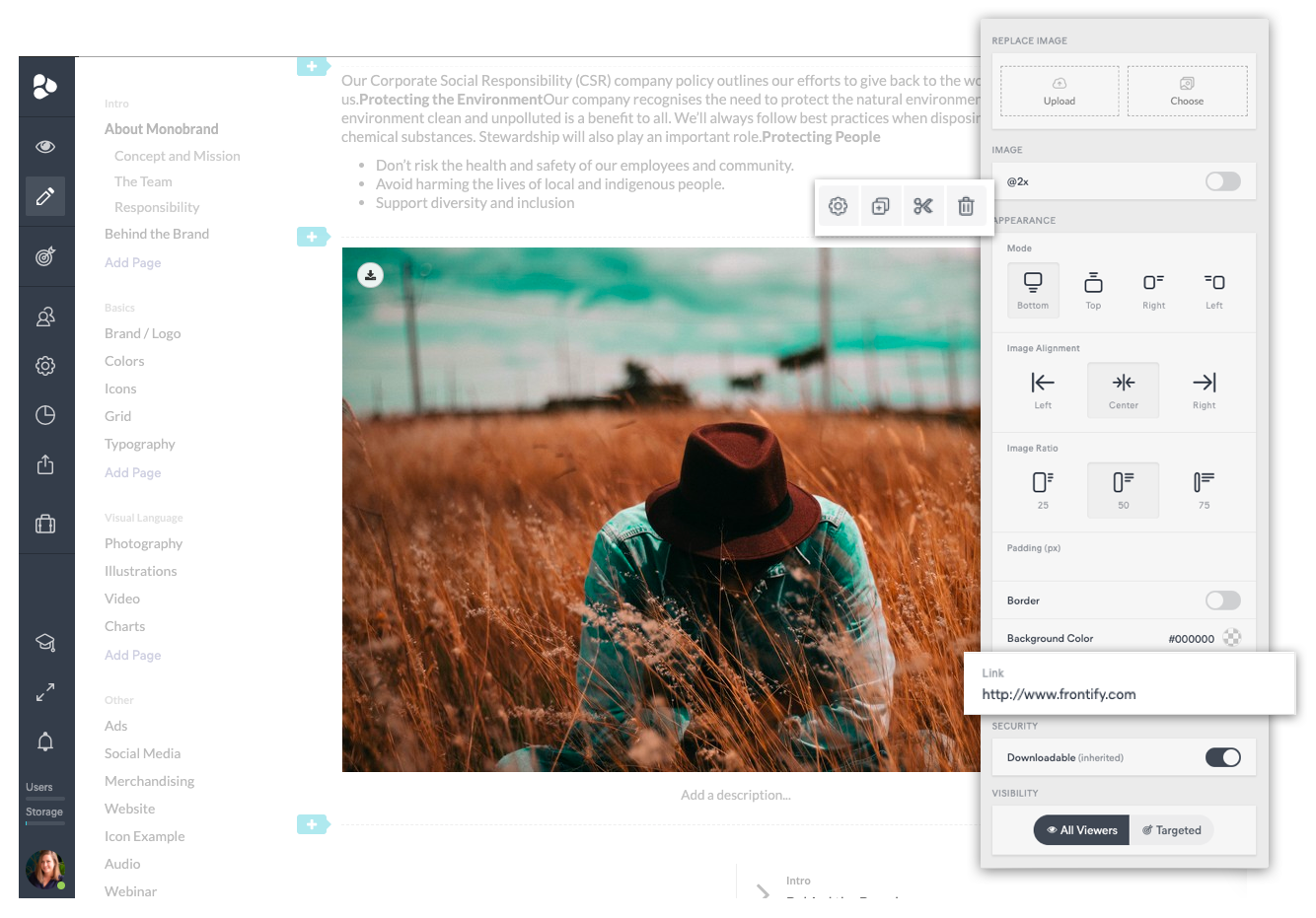Set image alignment to Center

click(x=1124, y=390)
